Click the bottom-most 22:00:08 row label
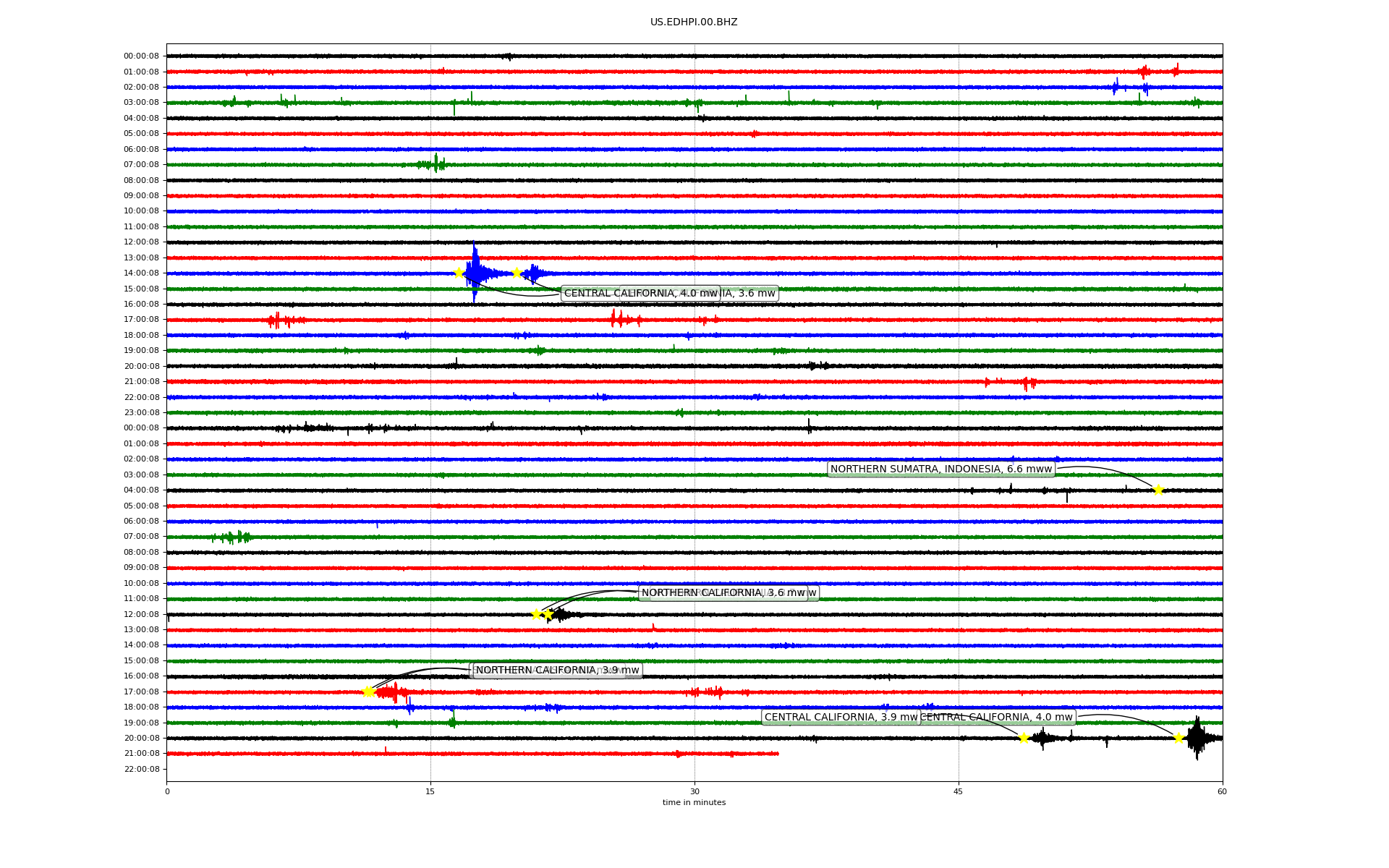The height and width of the screenshot is (868, 1389). pyautogui.click(x=141, y=769)
